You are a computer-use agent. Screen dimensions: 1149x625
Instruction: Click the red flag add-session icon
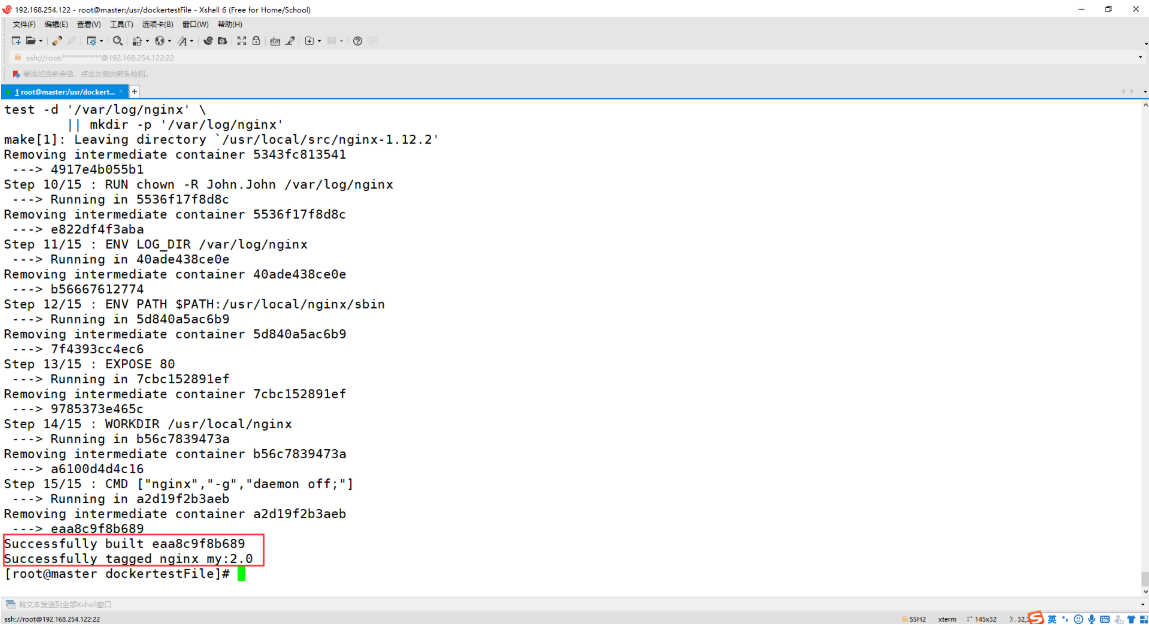[x=15, y=74]
